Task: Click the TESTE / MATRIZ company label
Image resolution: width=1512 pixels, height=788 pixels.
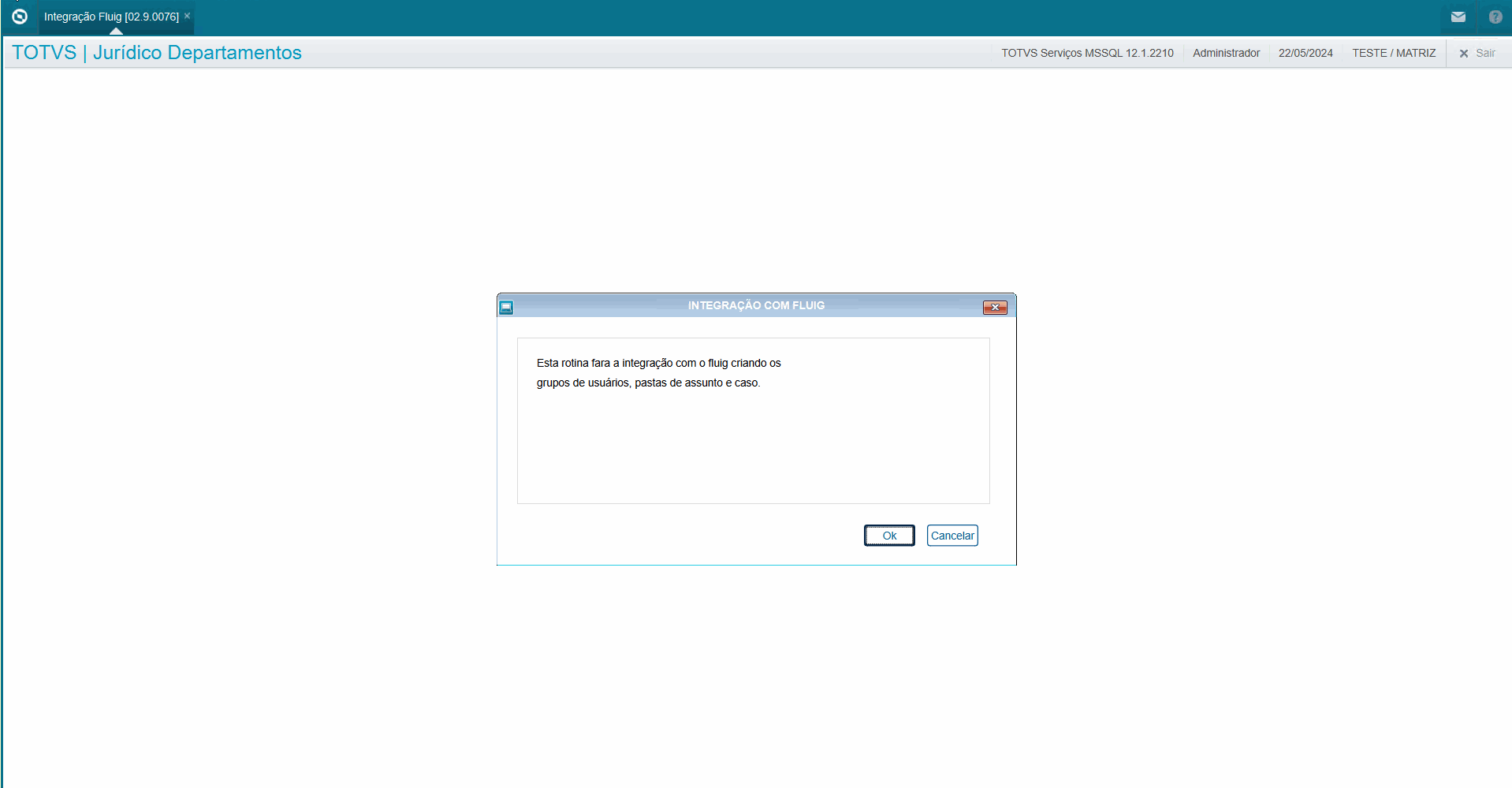Action: click(1394, 53)
